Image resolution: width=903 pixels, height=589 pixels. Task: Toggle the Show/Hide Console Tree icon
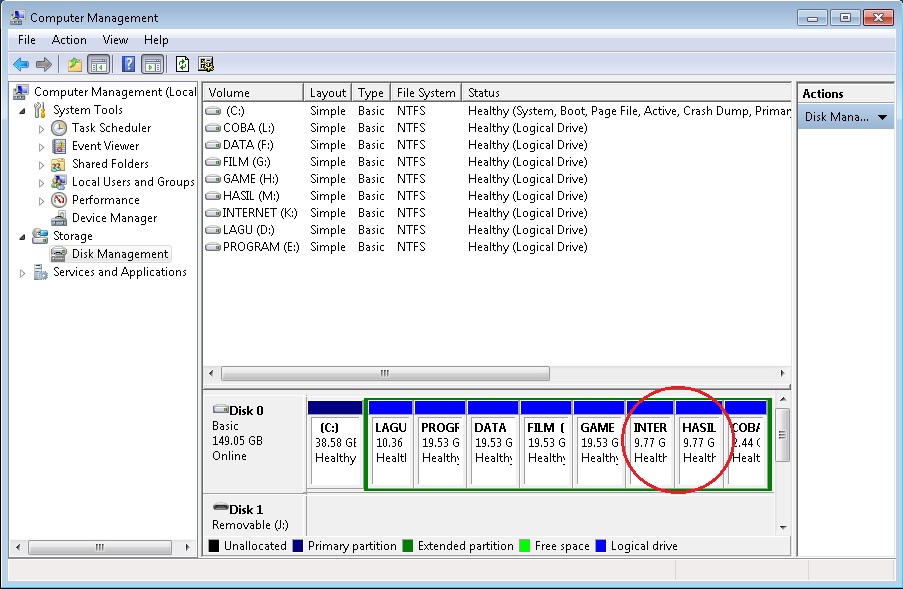coord(98,64)
